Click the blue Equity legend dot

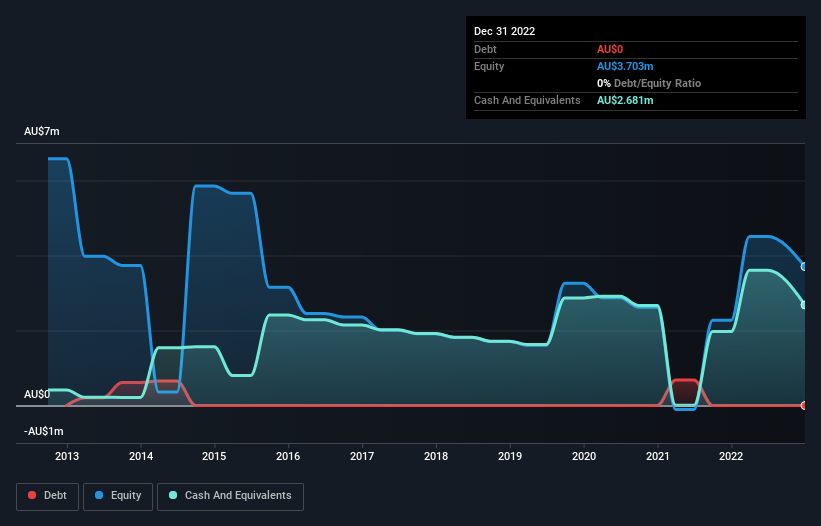pos(99,495)
